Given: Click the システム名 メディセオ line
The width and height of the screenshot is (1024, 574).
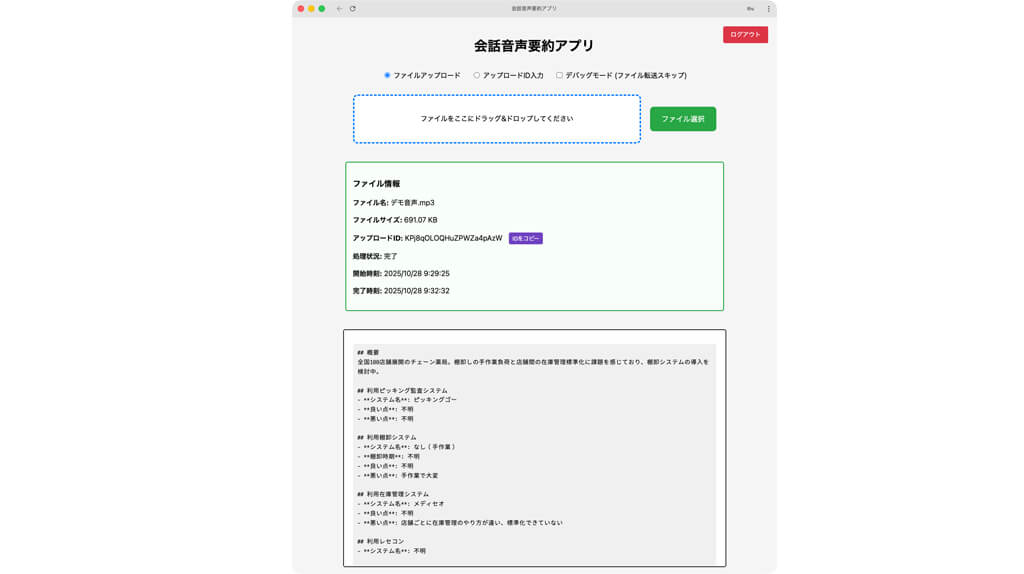Looking at the screenshot, I should click(x=401, y=504).
